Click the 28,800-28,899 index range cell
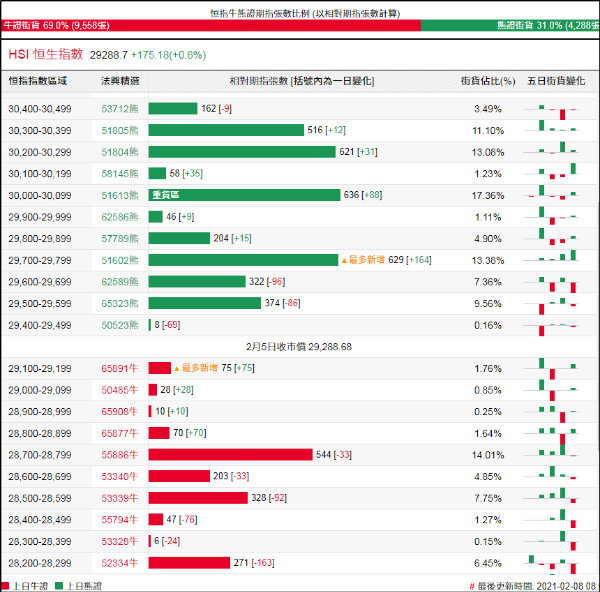Viewport: 600px width, 592px height. [40, 433]
